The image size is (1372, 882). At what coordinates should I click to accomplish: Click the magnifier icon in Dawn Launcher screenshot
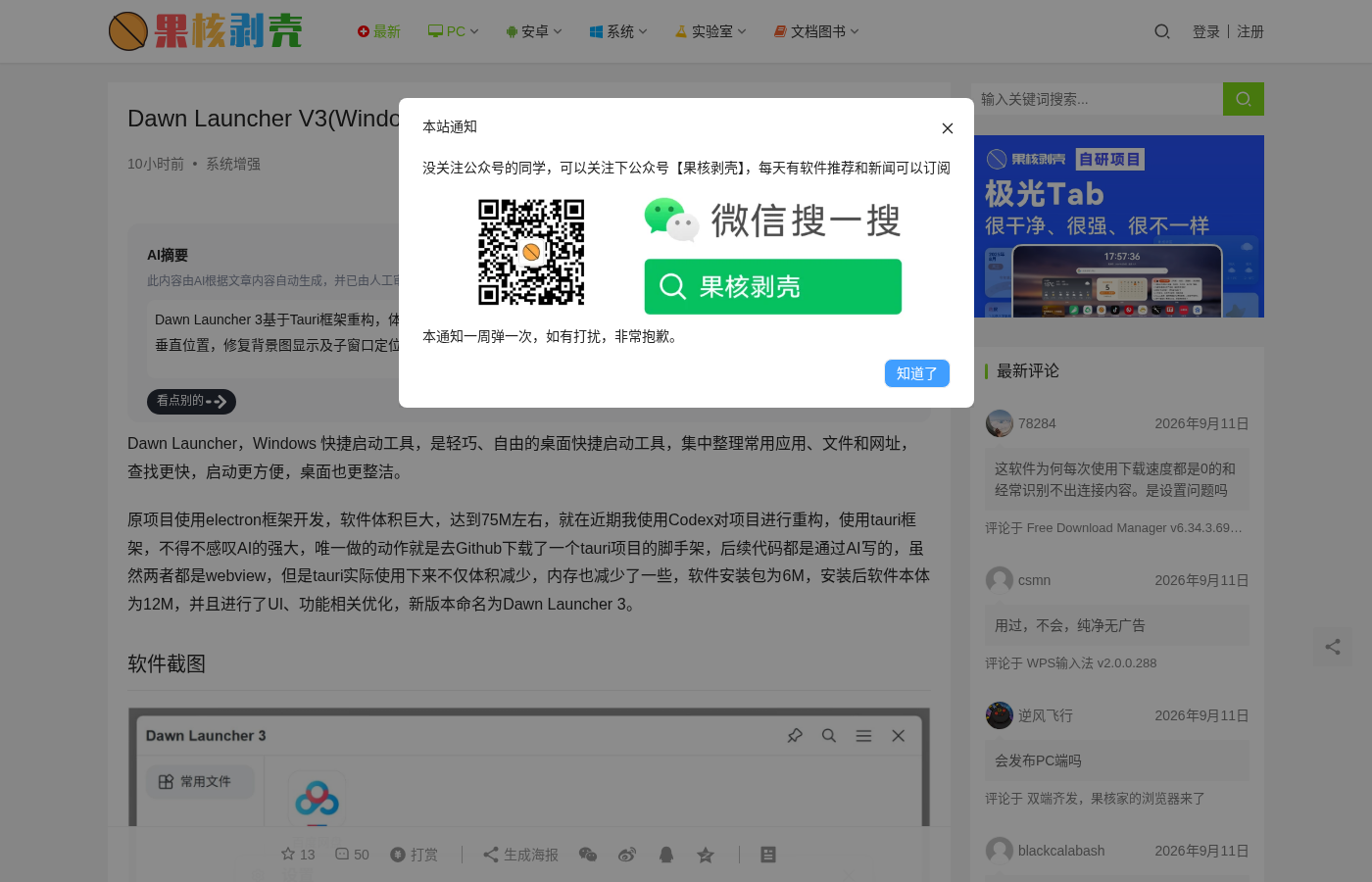click(x=829, y=735)
